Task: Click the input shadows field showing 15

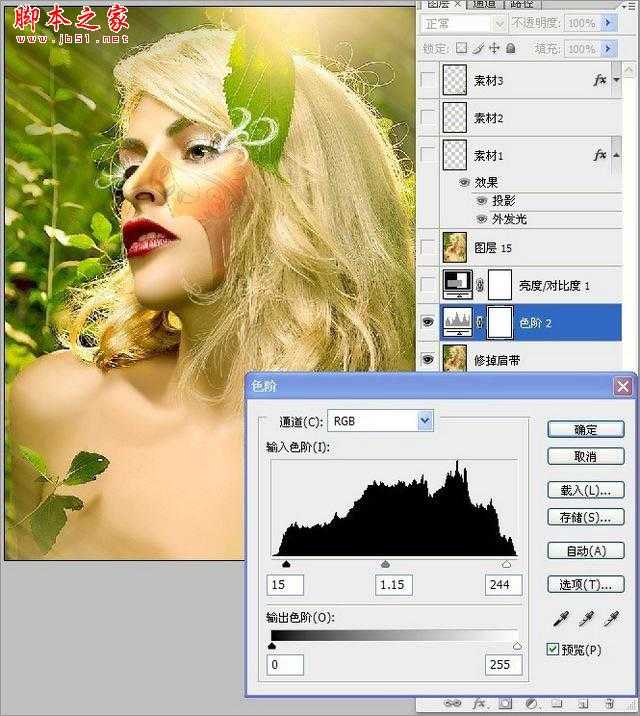Action: pos(285,584)
